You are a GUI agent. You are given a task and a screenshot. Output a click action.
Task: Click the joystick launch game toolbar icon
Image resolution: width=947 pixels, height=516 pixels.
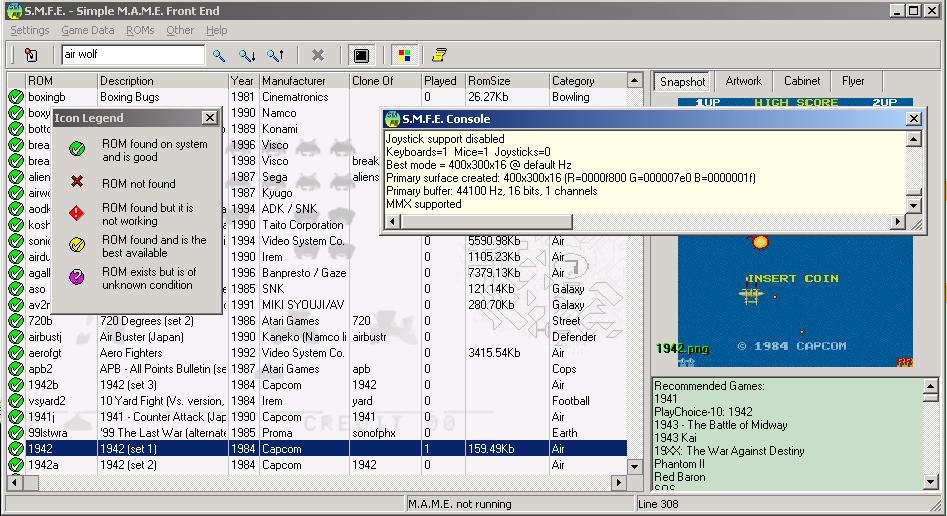tap(31, 55)
